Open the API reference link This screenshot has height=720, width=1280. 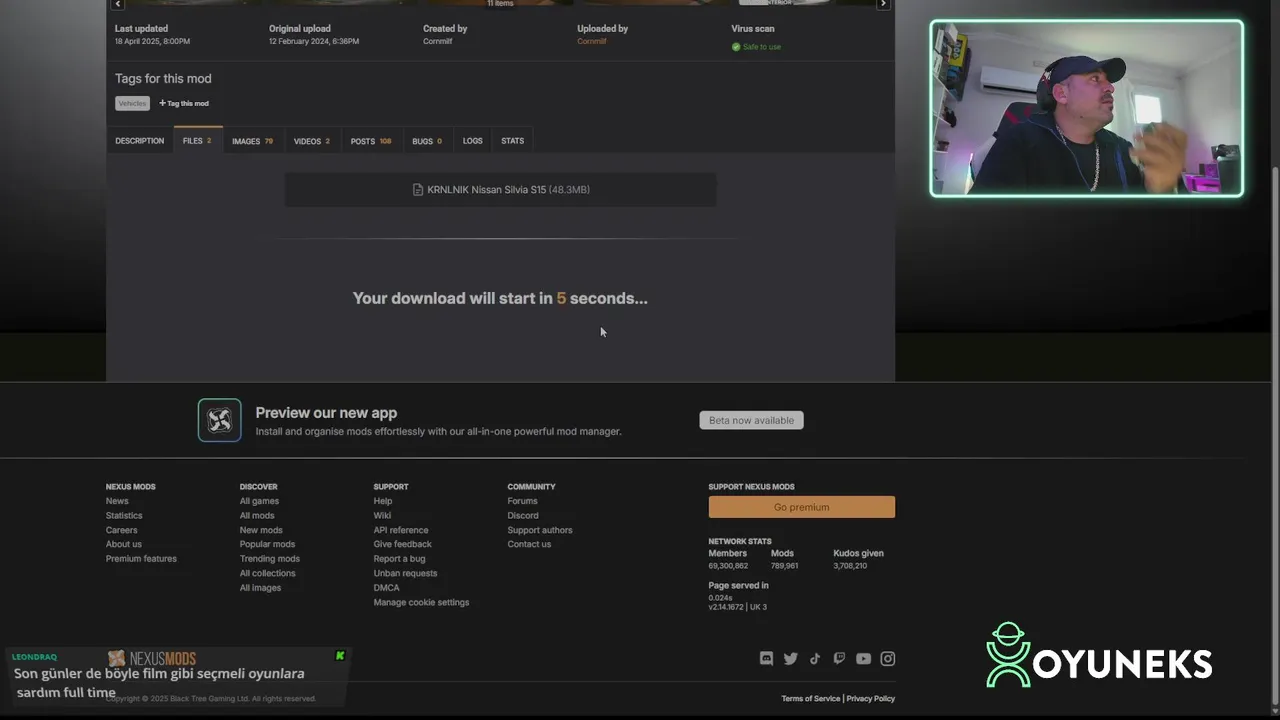(x=401, y=530)
